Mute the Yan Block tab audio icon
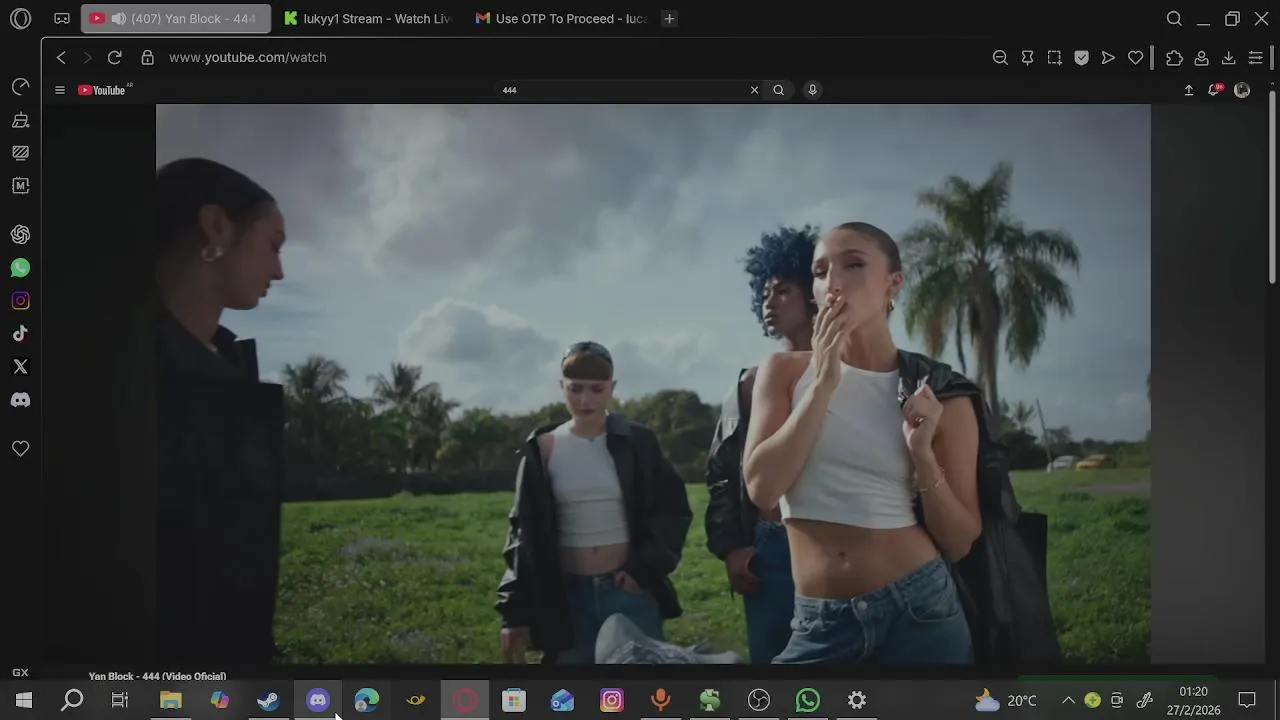 click(119, 19)
